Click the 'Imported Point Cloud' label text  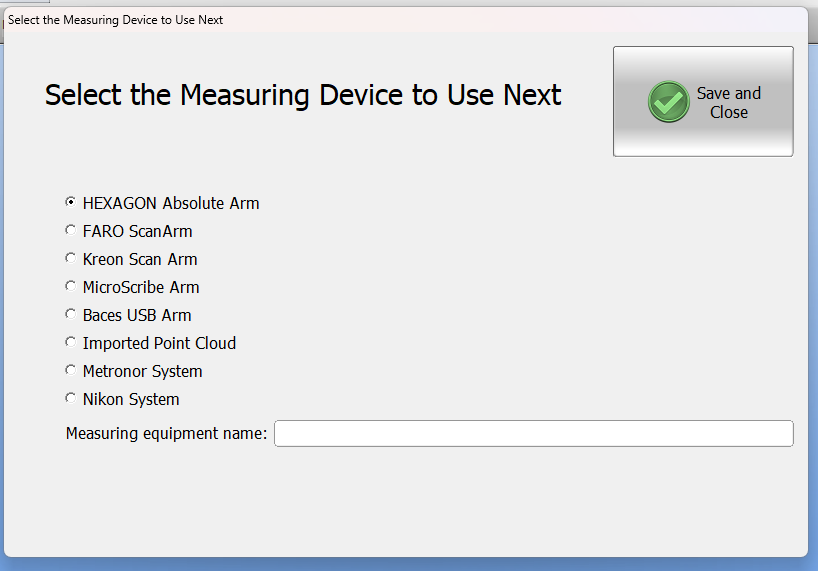159,343
